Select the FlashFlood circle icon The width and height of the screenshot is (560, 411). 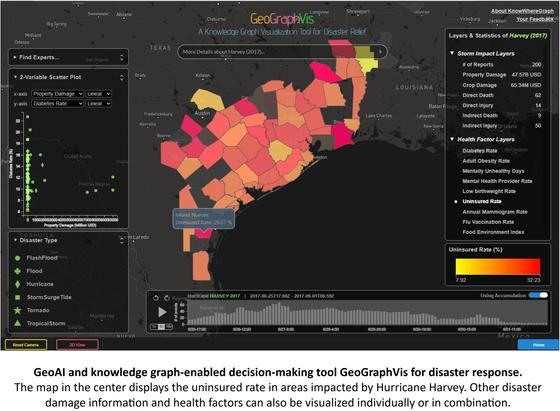click(17, 258)
